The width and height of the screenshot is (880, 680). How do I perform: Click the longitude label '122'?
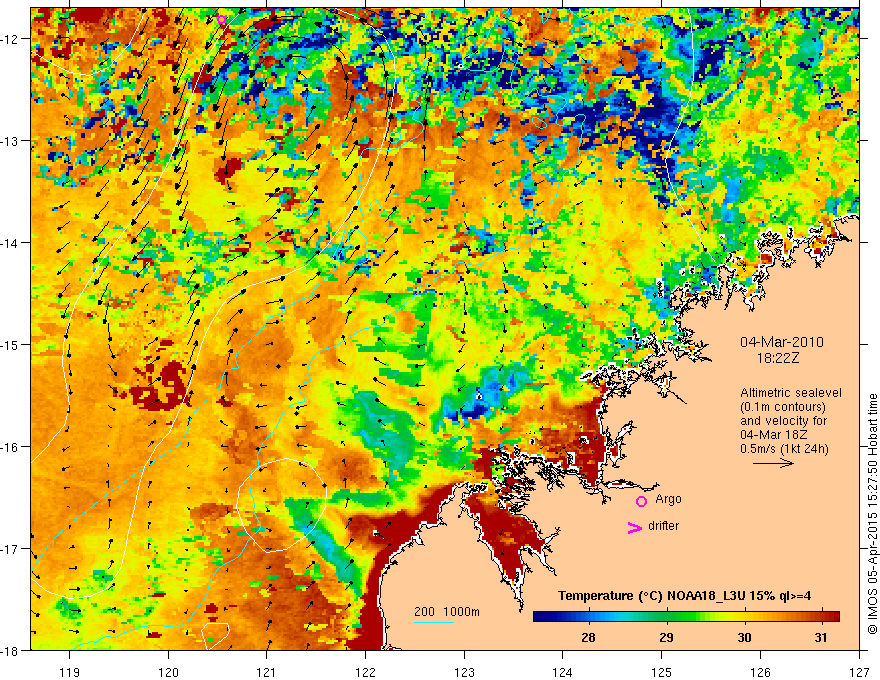point(365,672)
